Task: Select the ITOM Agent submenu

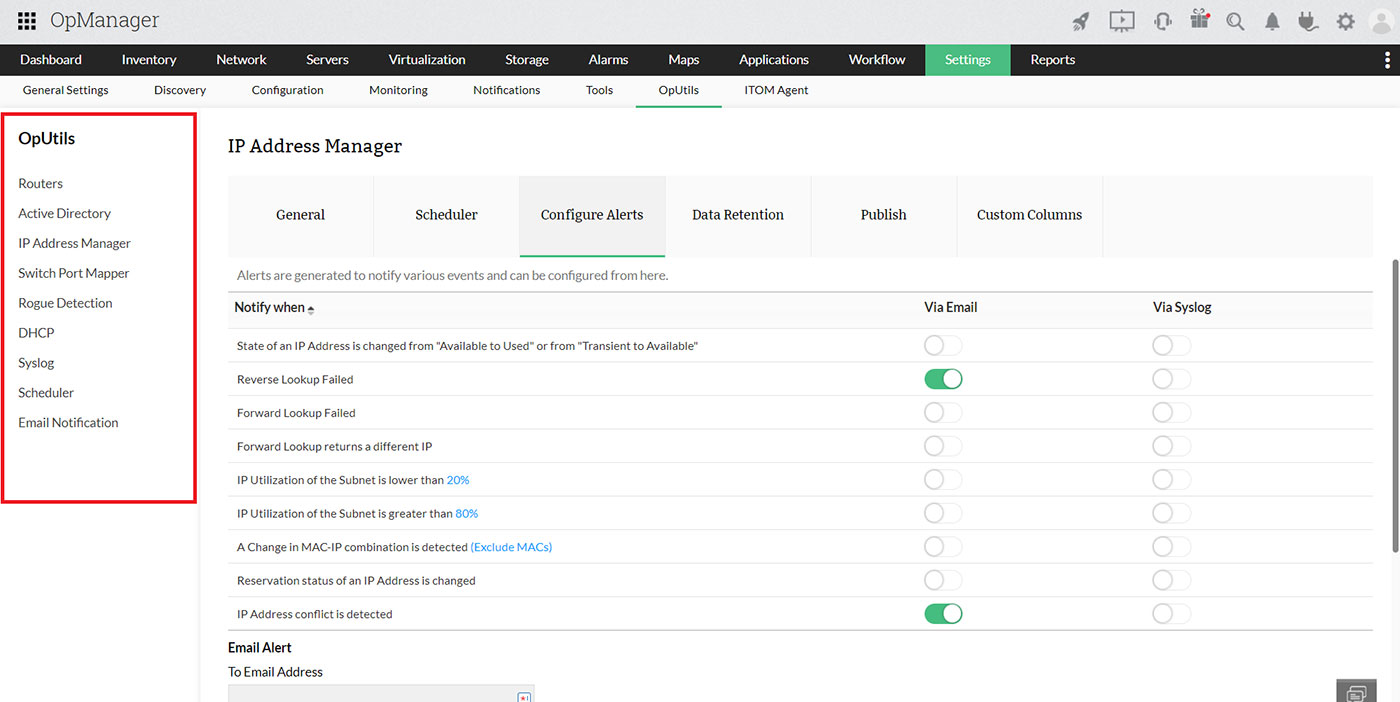Action: click(776, 90)
